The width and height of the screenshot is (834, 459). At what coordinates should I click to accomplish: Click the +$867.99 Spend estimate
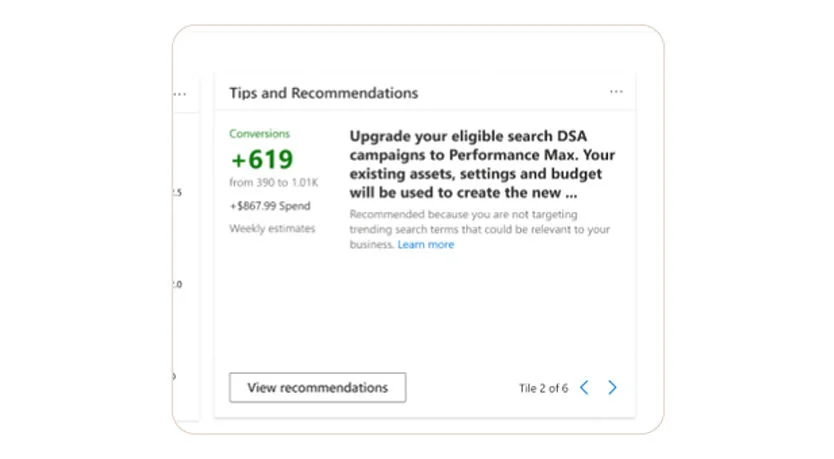point(270,206)
